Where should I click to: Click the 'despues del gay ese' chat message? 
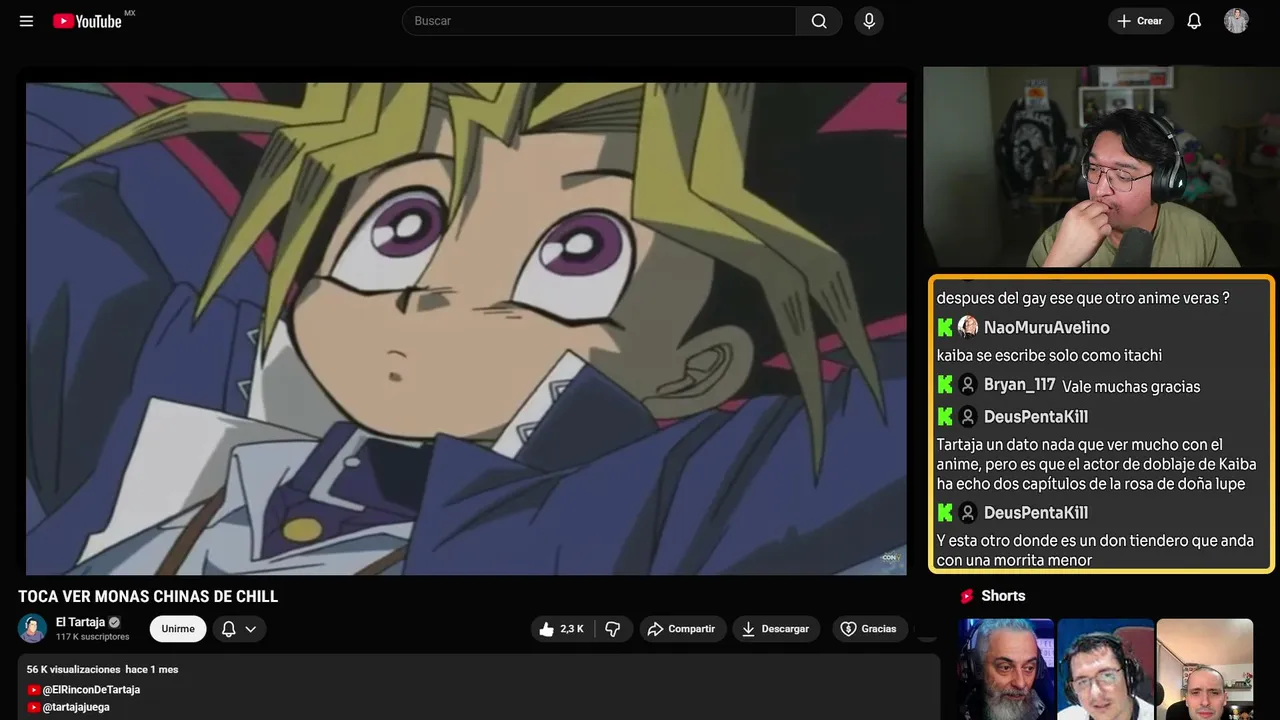coord(1083,298)
